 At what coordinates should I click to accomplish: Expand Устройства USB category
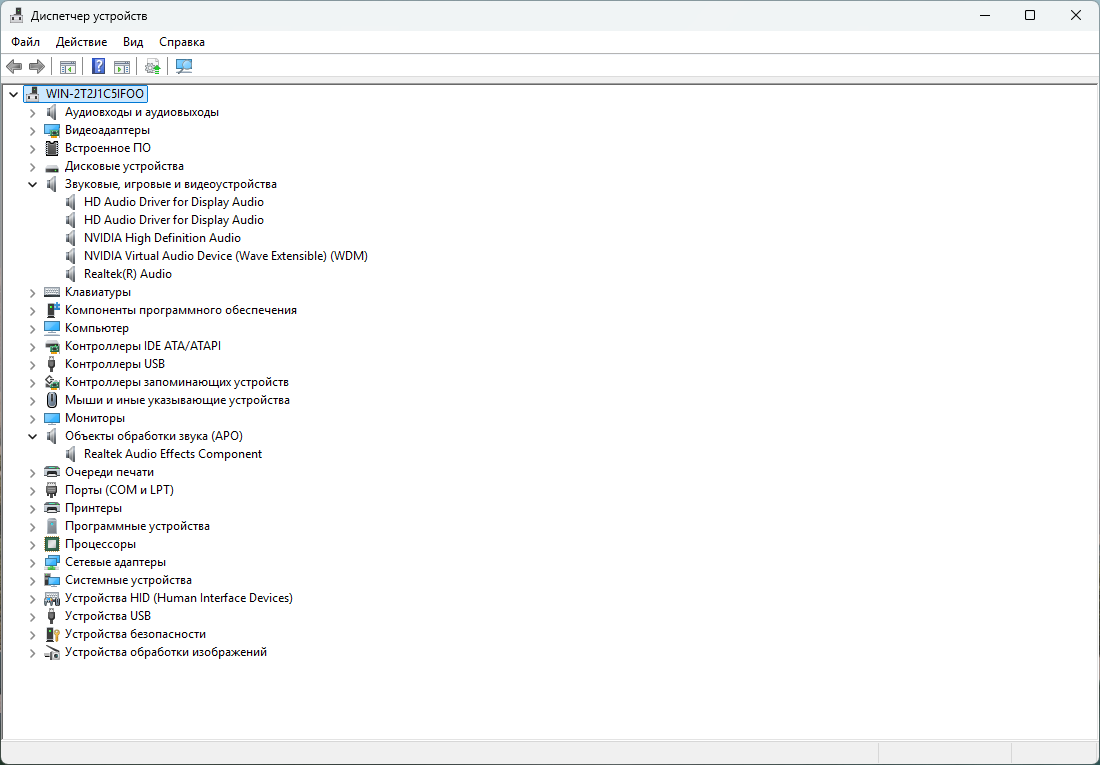(x=32, y=616)
